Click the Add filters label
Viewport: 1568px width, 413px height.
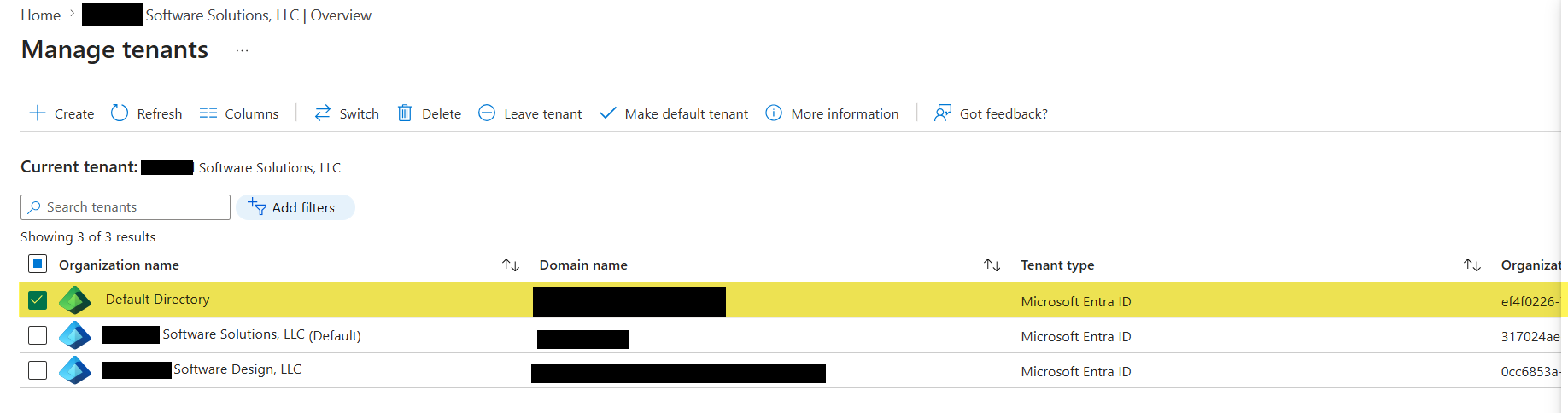pyautogui.click(x=303, y=207)
